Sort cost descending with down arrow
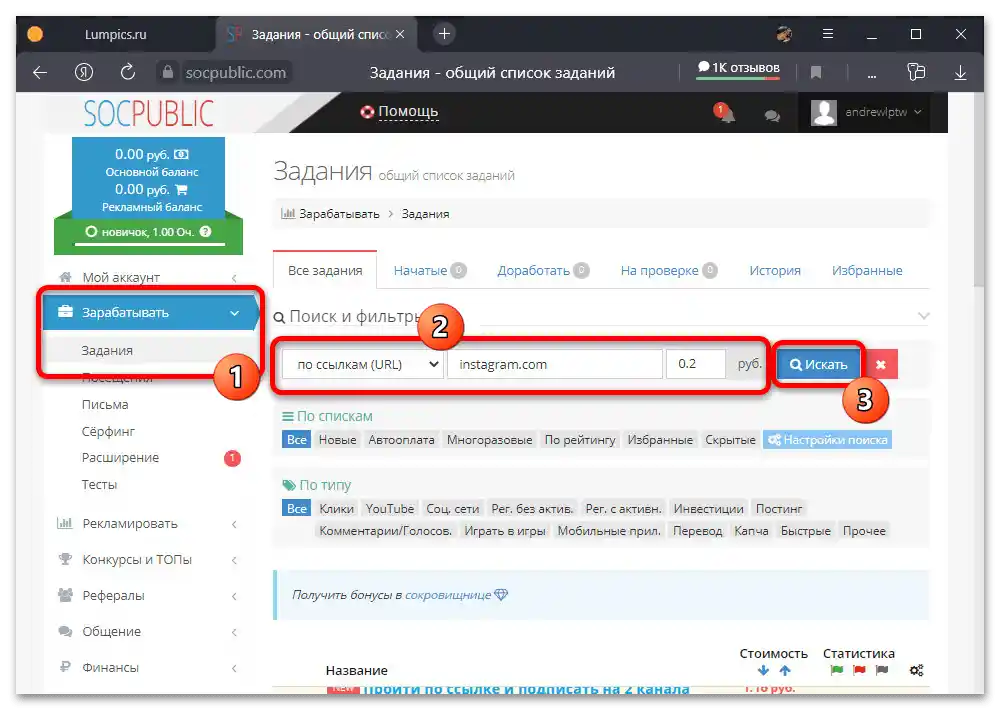 click(x=763, y=670)
